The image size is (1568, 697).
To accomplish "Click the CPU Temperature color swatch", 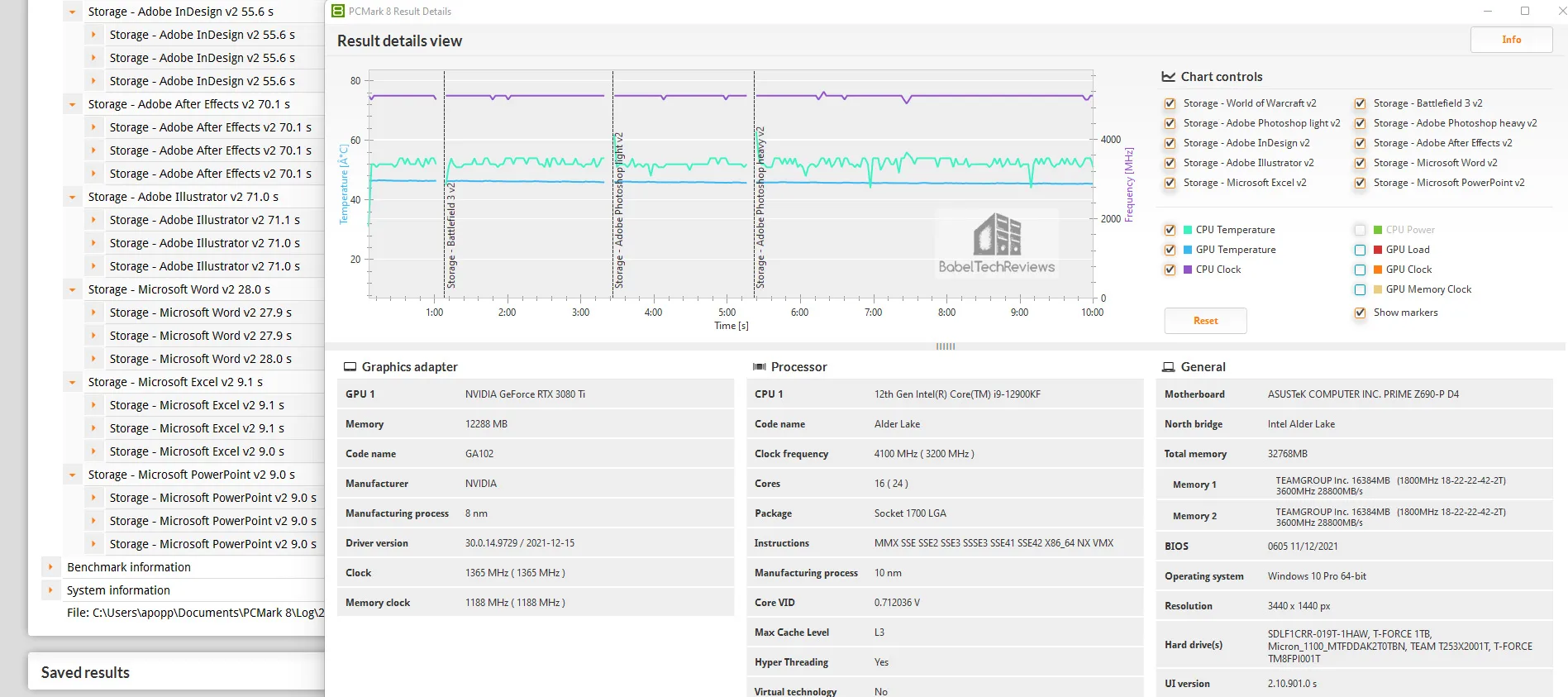I will click(x=1188, y=230).
